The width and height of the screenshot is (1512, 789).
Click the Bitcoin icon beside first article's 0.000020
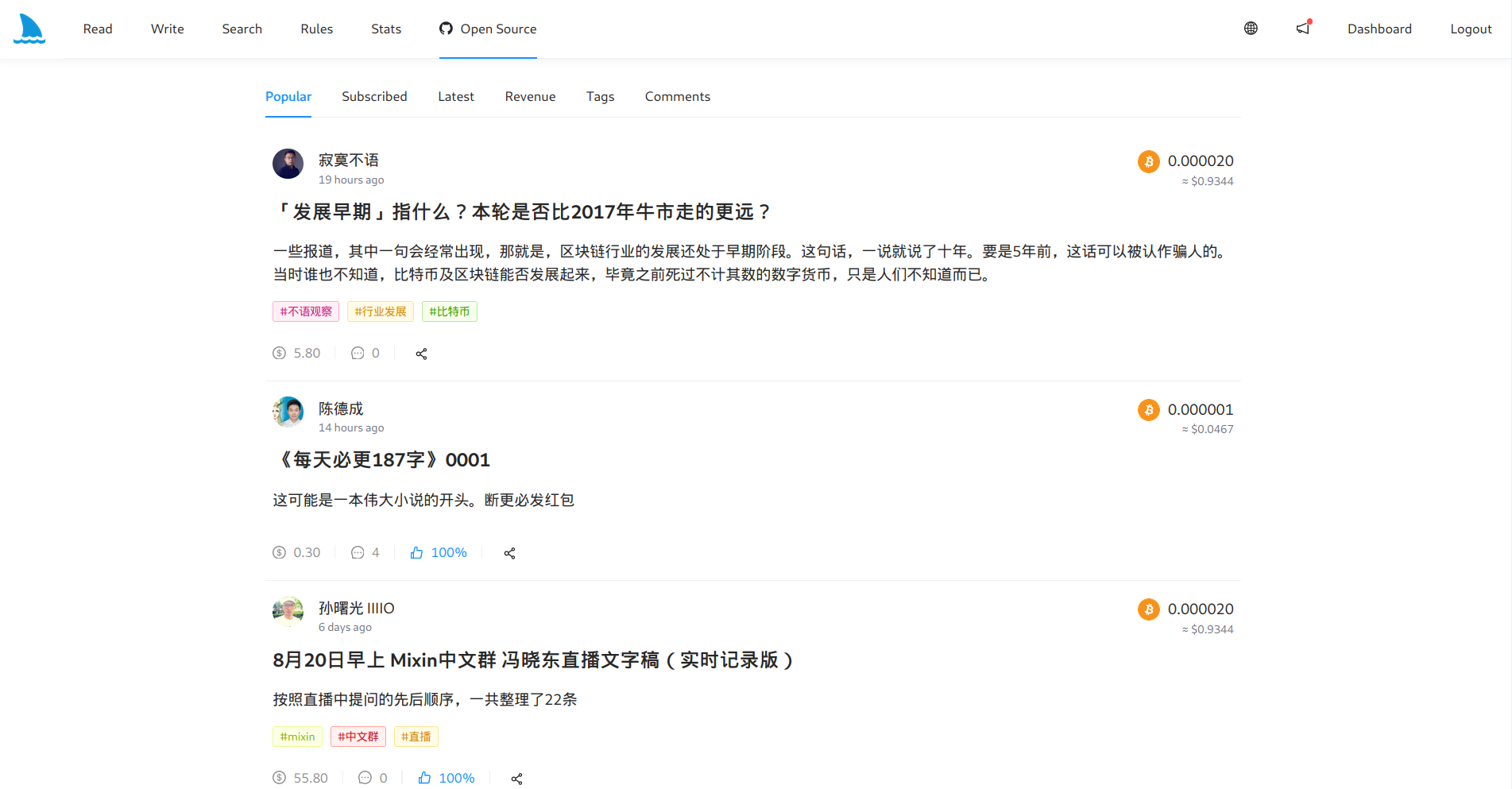tap(1148, 161)
